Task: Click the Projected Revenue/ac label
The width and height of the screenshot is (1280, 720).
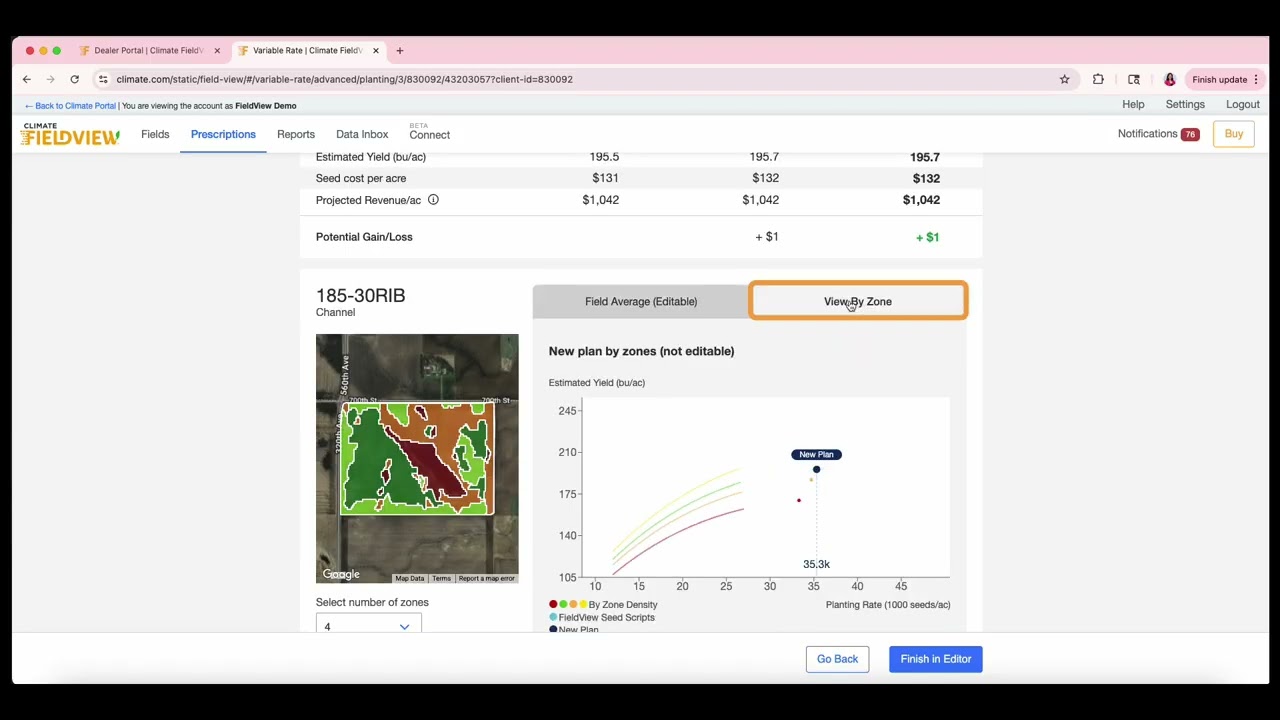Action: click(368, 200)
